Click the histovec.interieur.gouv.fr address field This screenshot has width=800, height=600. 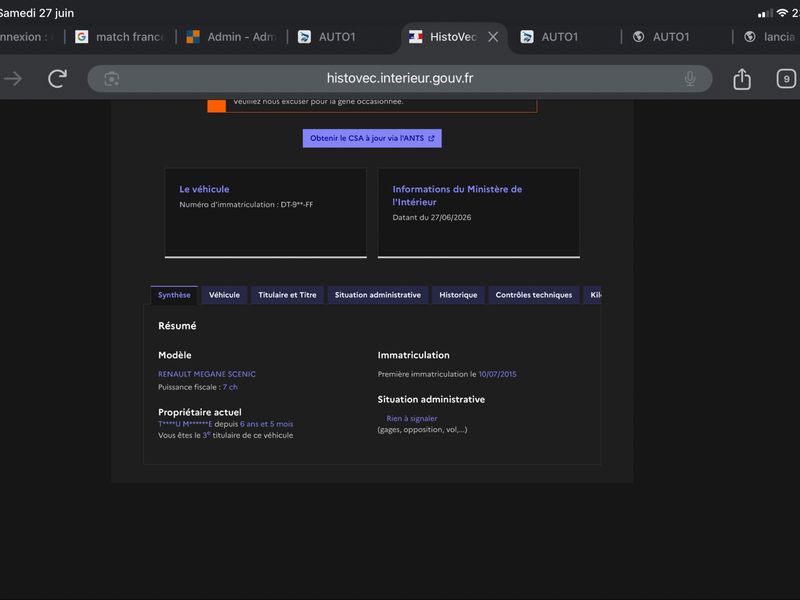[399, 79]
